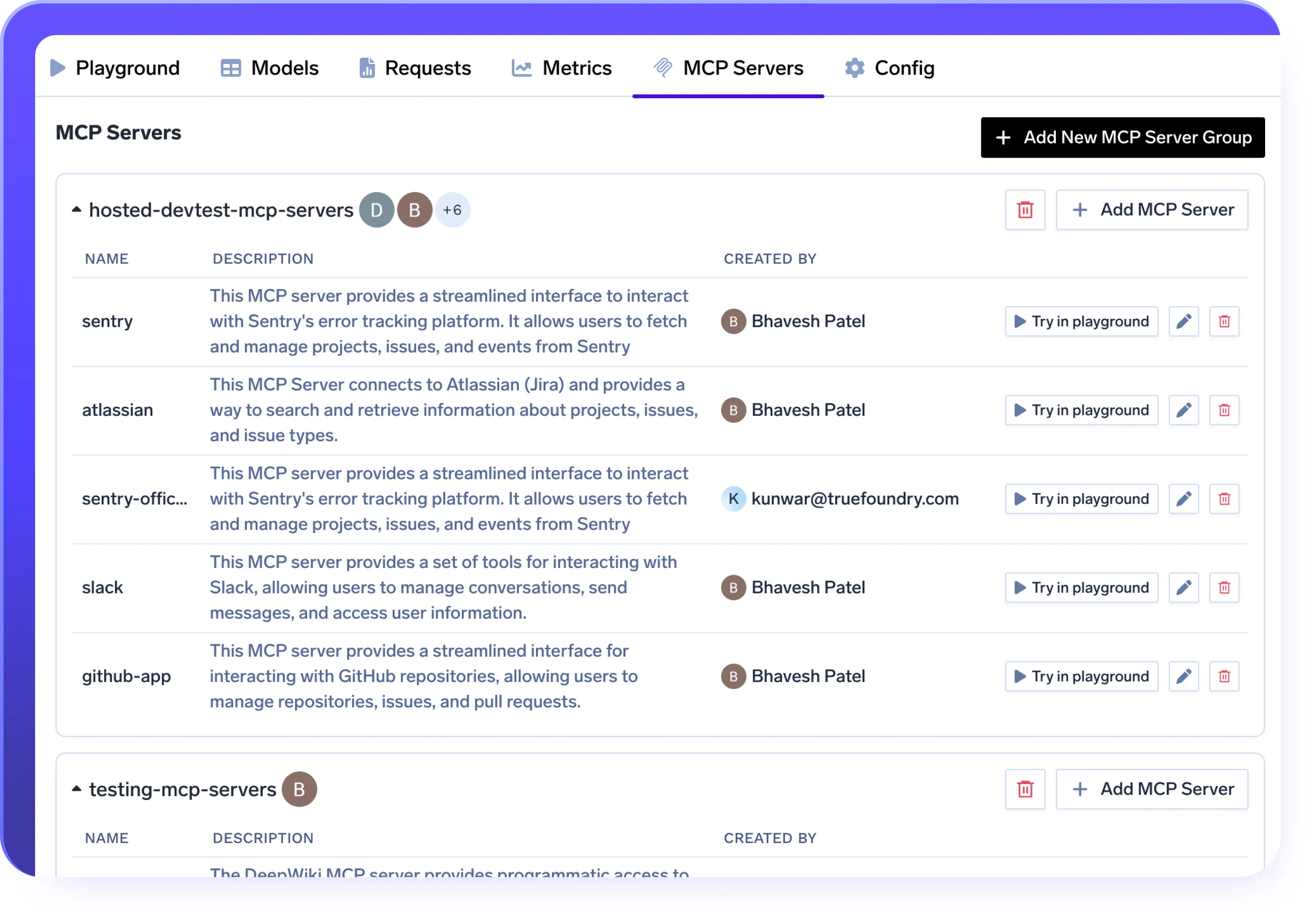Try the github-app server in playground

click(1081, 676)
